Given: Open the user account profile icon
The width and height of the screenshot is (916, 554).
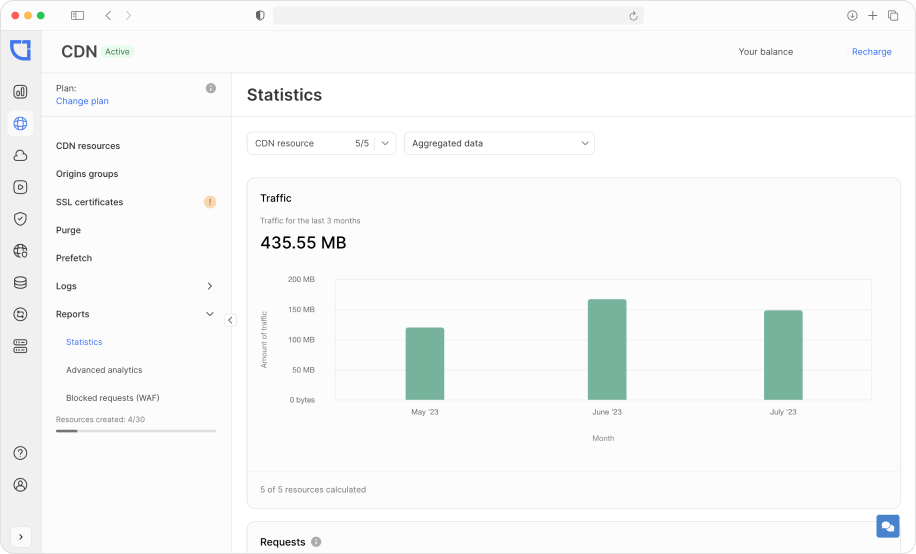Looking at the screenshot, I should point(20,485).
